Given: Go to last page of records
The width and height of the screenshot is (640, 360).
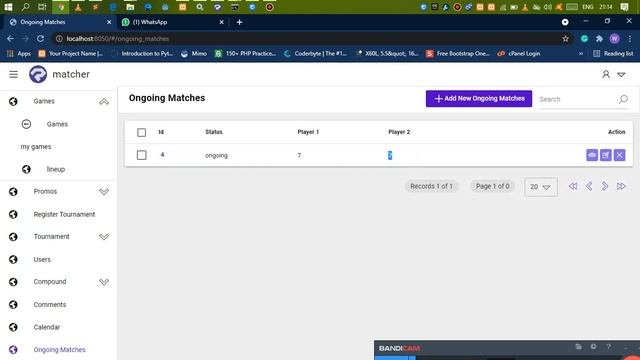Looking at the screenshot, I should [621, 187].
